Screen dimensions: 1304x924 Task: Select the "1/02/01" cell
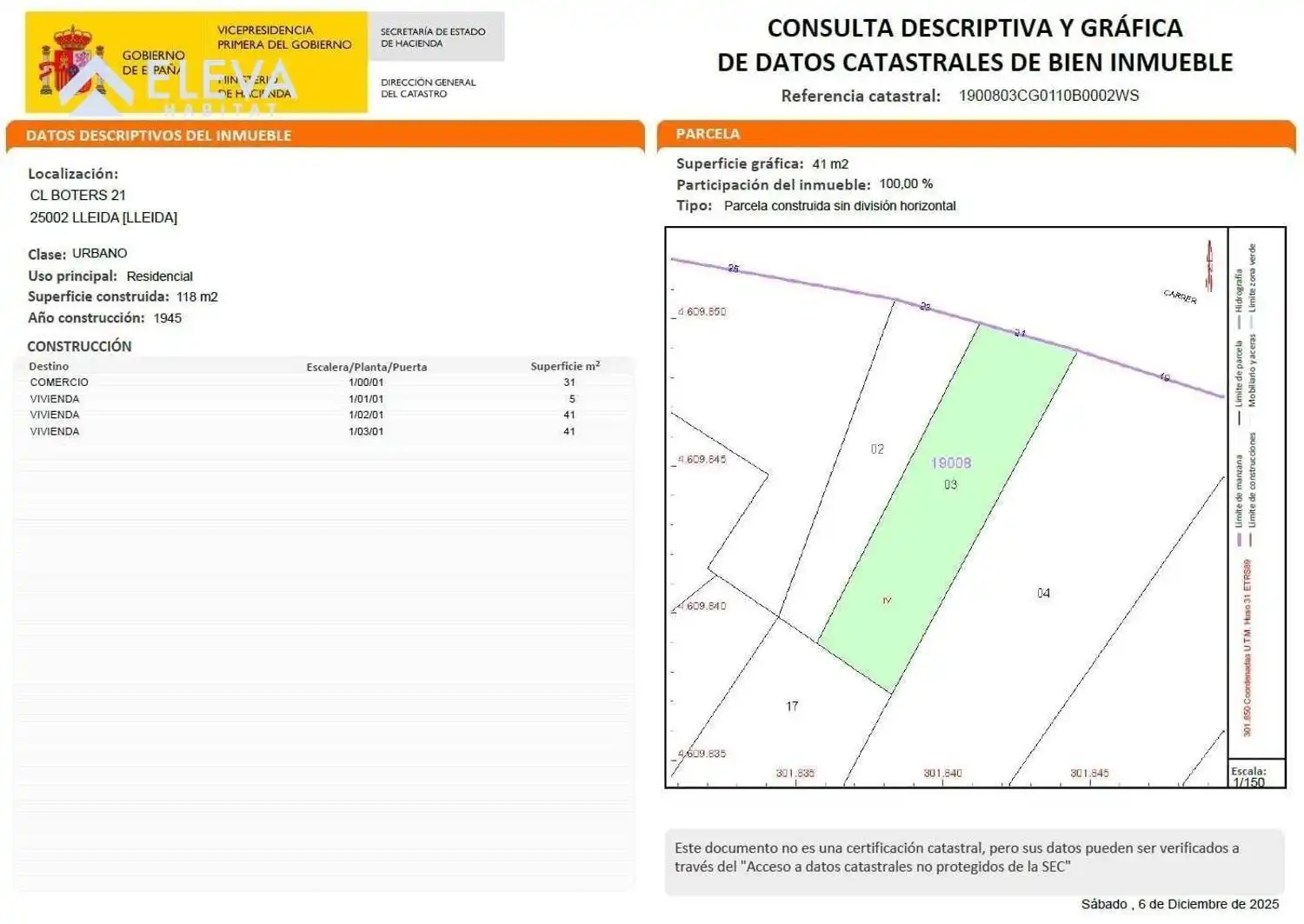coord(366,415)
